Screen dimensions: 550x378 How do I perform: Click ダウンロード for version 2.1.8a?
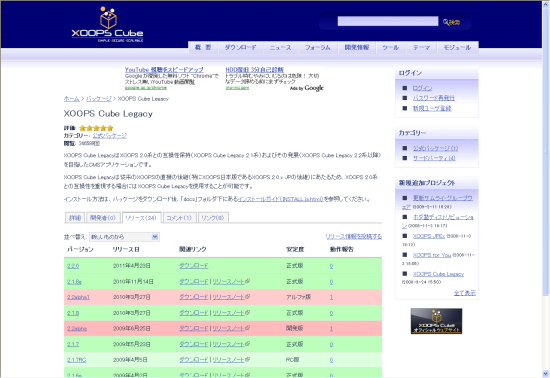(194, 282)
